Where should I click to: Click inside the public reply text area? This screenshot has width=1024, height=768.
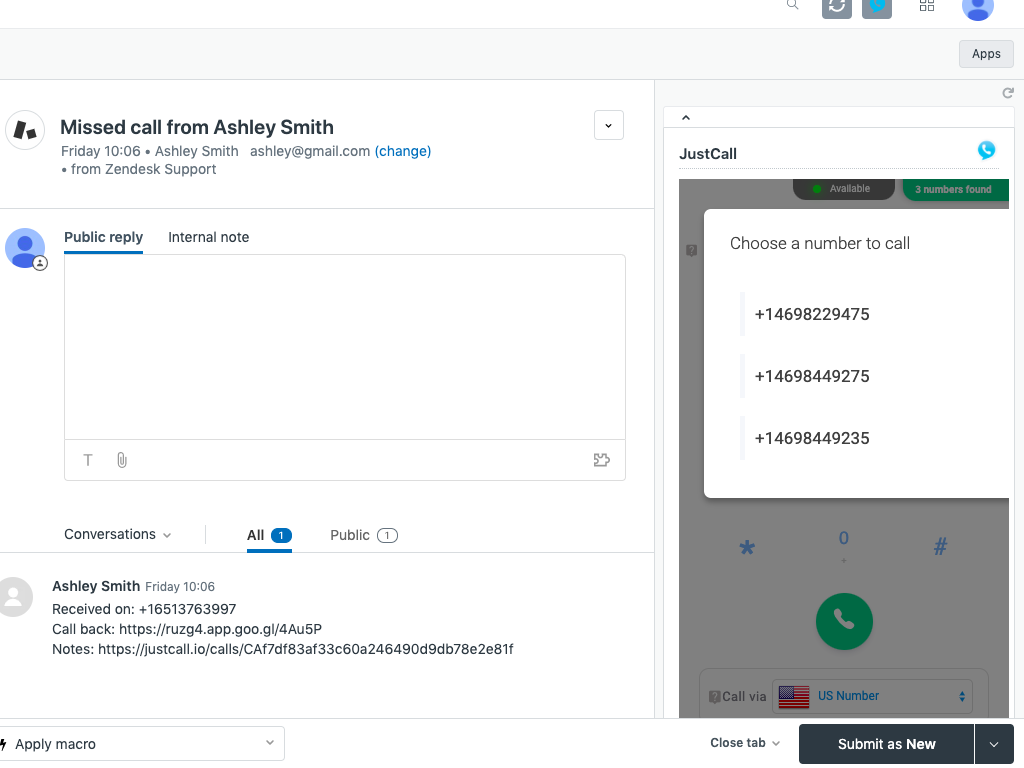tap(344, 345)
